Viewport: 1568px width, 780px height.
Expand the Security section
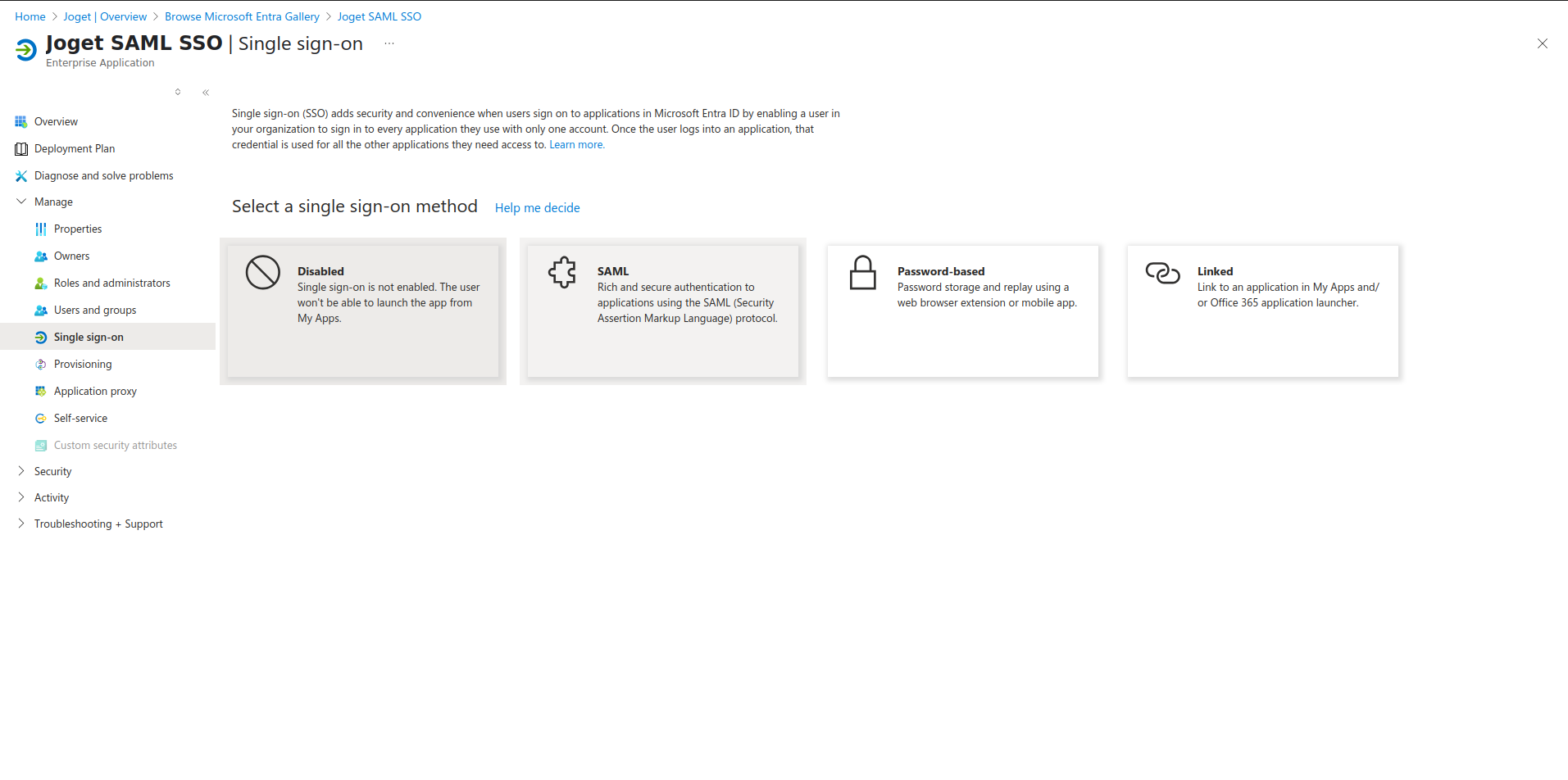coord(21,471)
